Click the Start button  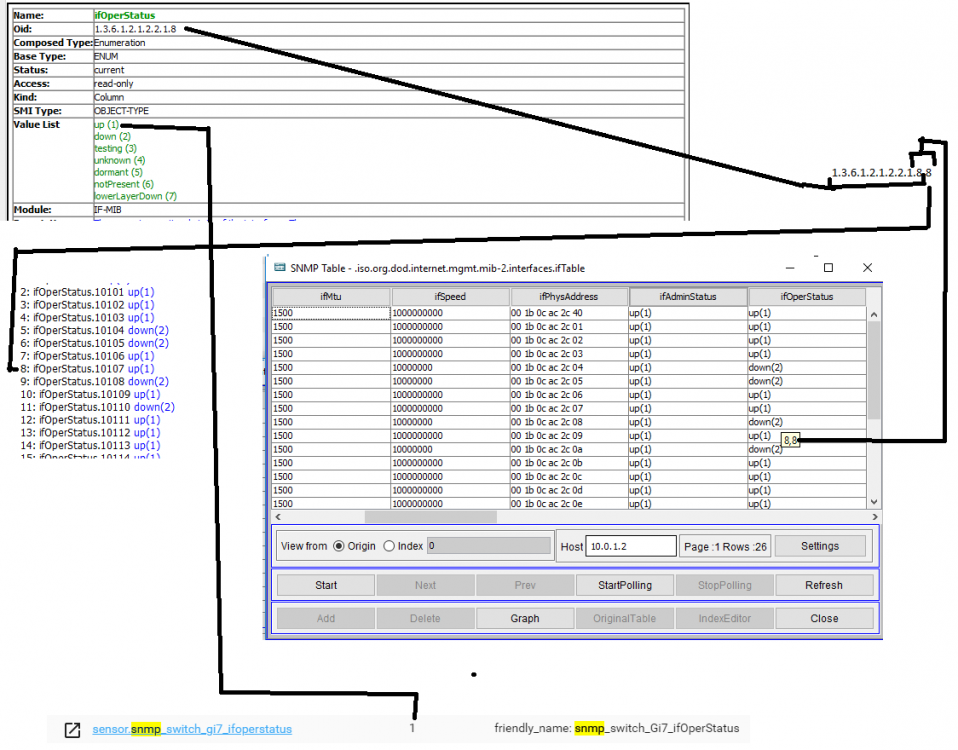click(325, 584)
